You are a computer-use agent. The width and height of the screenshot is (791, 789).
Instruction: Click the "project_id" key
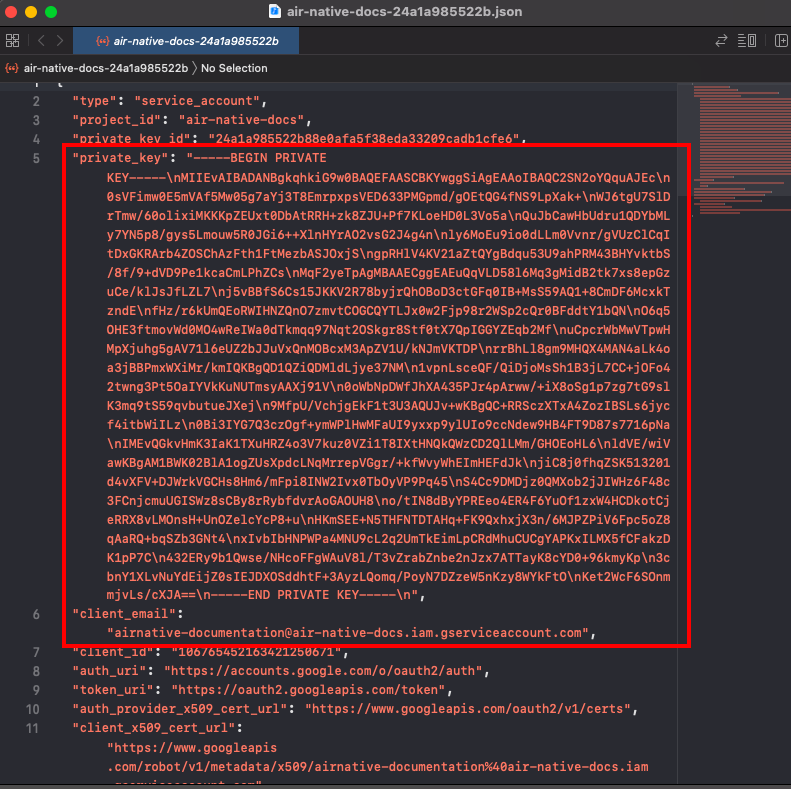coord(117,120)
